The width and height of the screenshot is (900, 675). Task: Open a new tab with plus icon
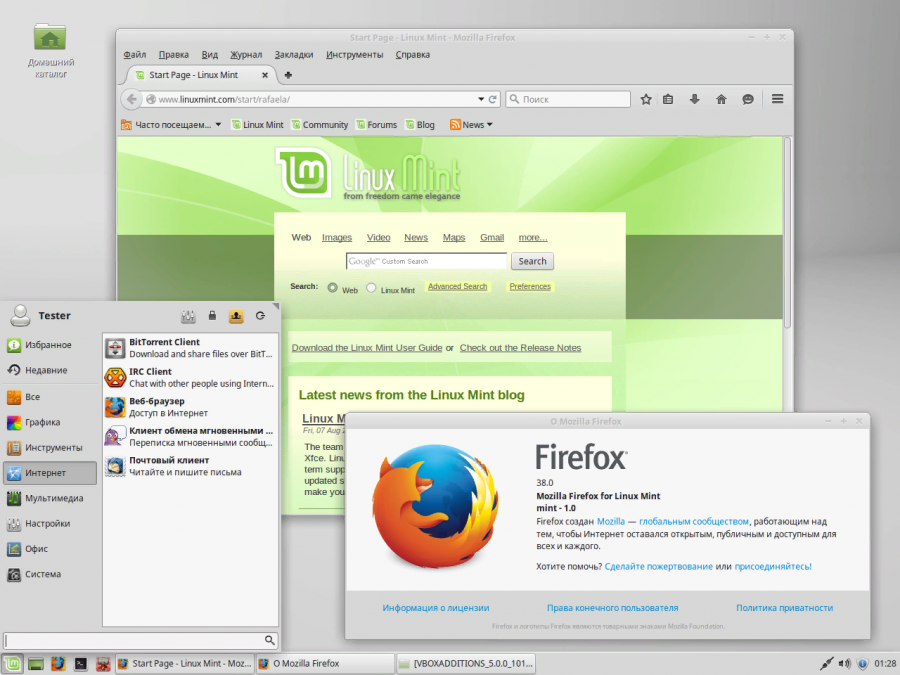coord(288,75)
